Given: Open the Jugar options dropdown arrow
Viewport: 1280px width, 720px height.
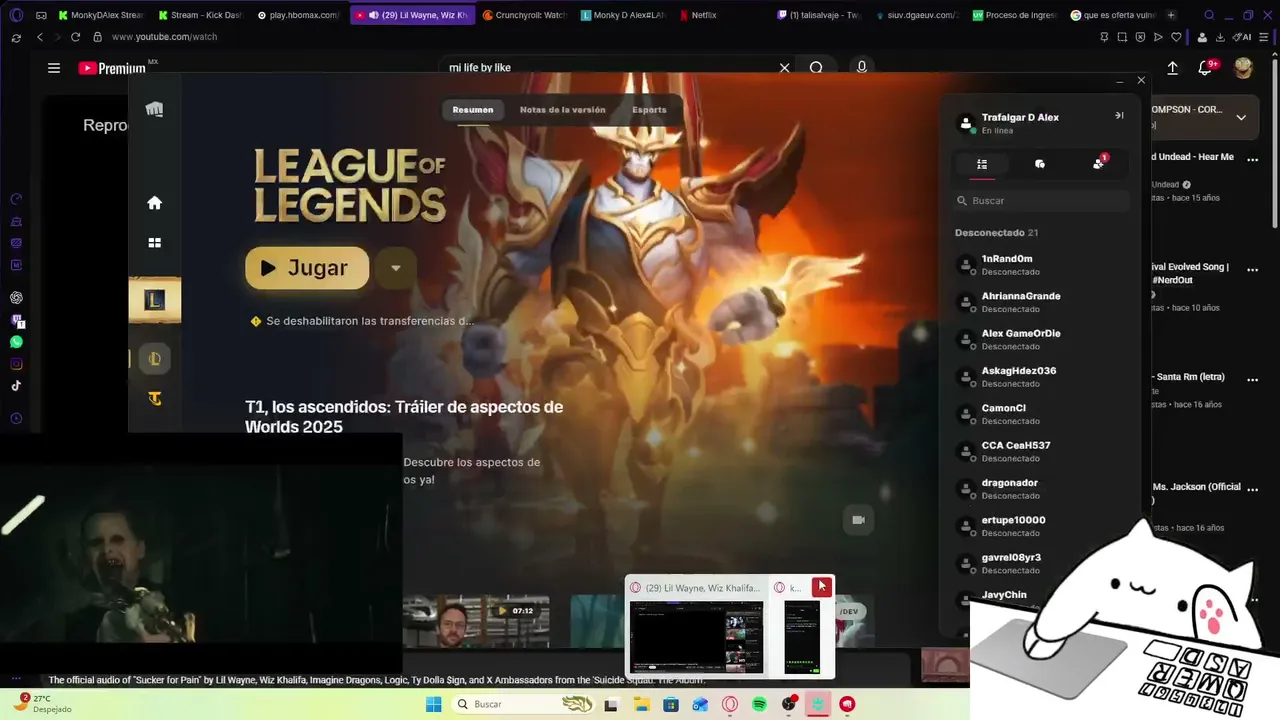Looking at the screenshot, I should tap(396, 268).
